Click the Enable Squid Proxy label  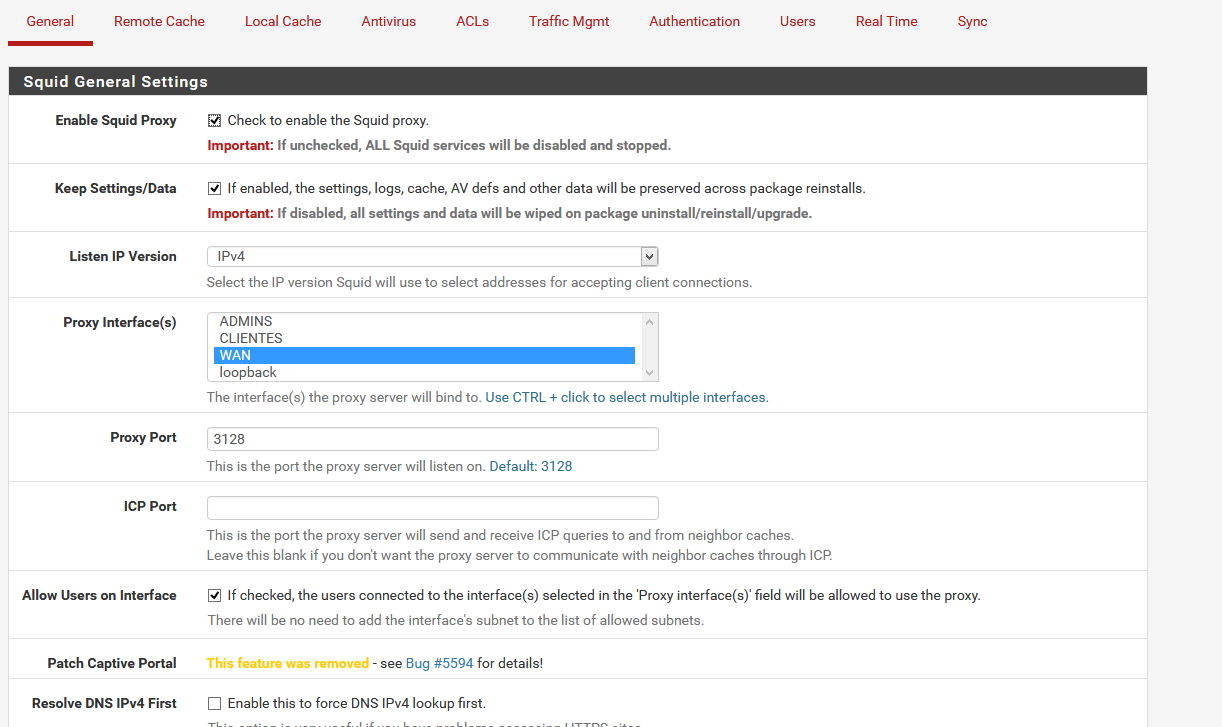(x=116, y=120)
